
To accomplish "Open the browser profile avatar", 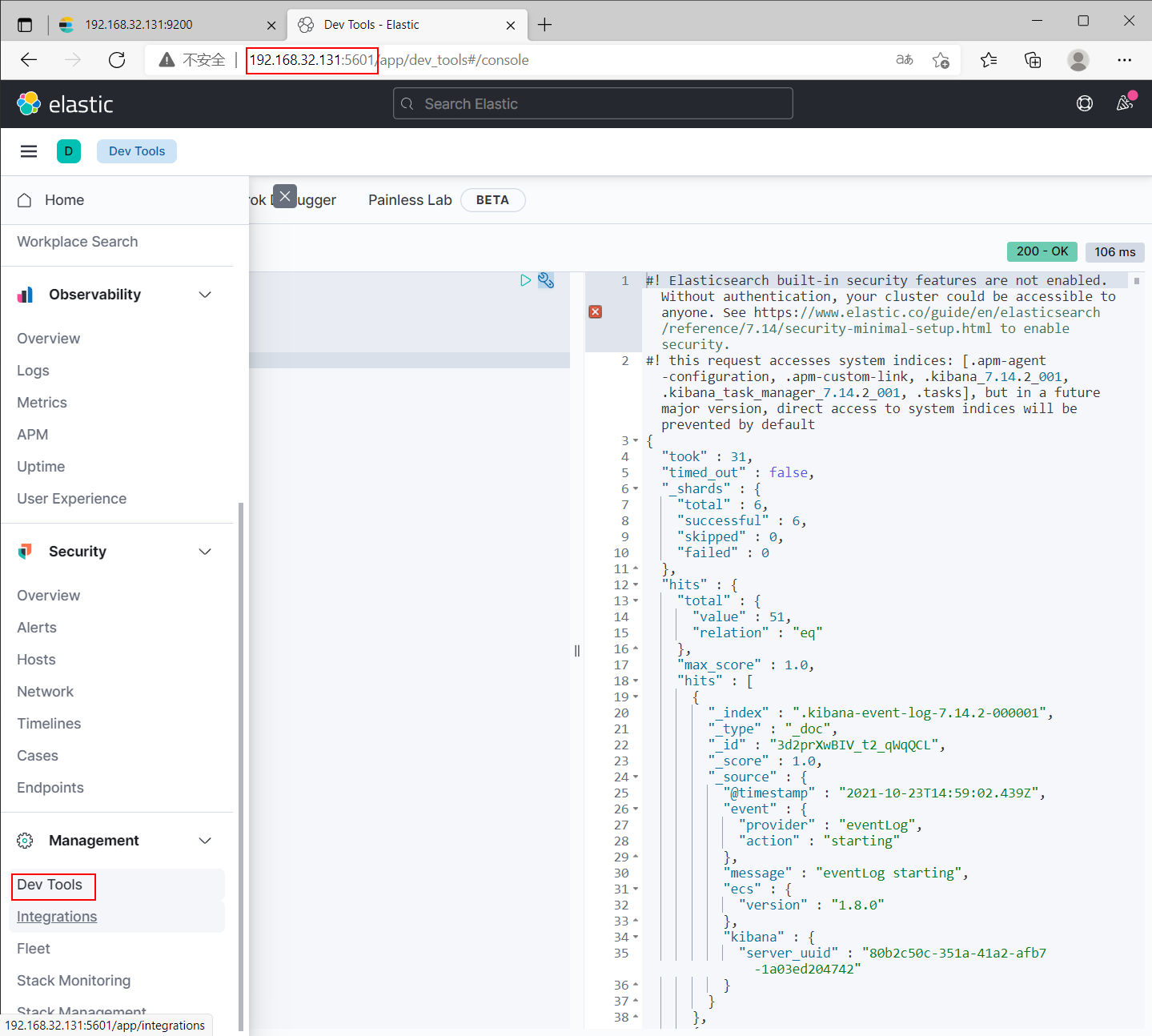I will click(x=1078, y=60).
